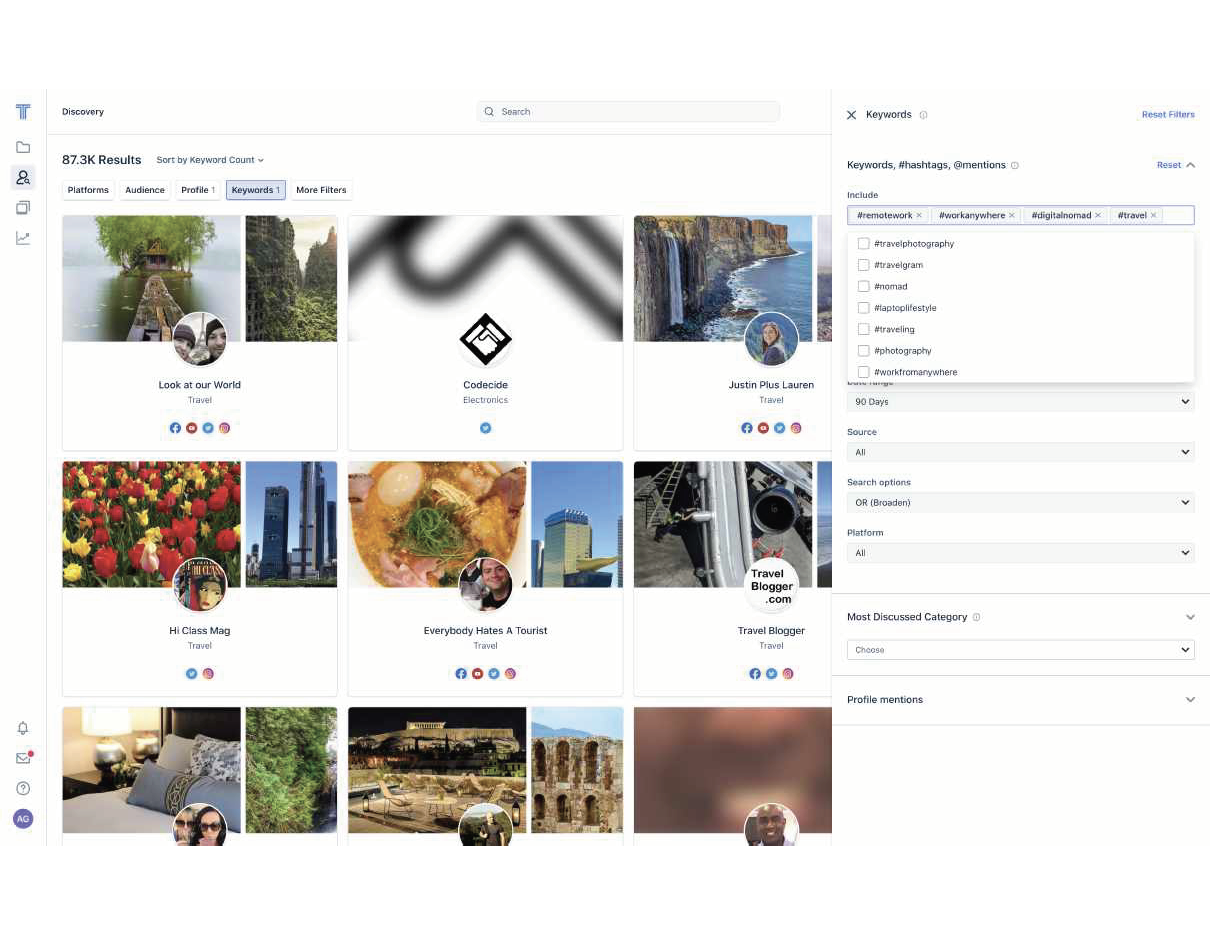Open the folder icon in the sidebar
Image resolution: width=1210 pixels, height=935 pixels.
coord(23,147)
